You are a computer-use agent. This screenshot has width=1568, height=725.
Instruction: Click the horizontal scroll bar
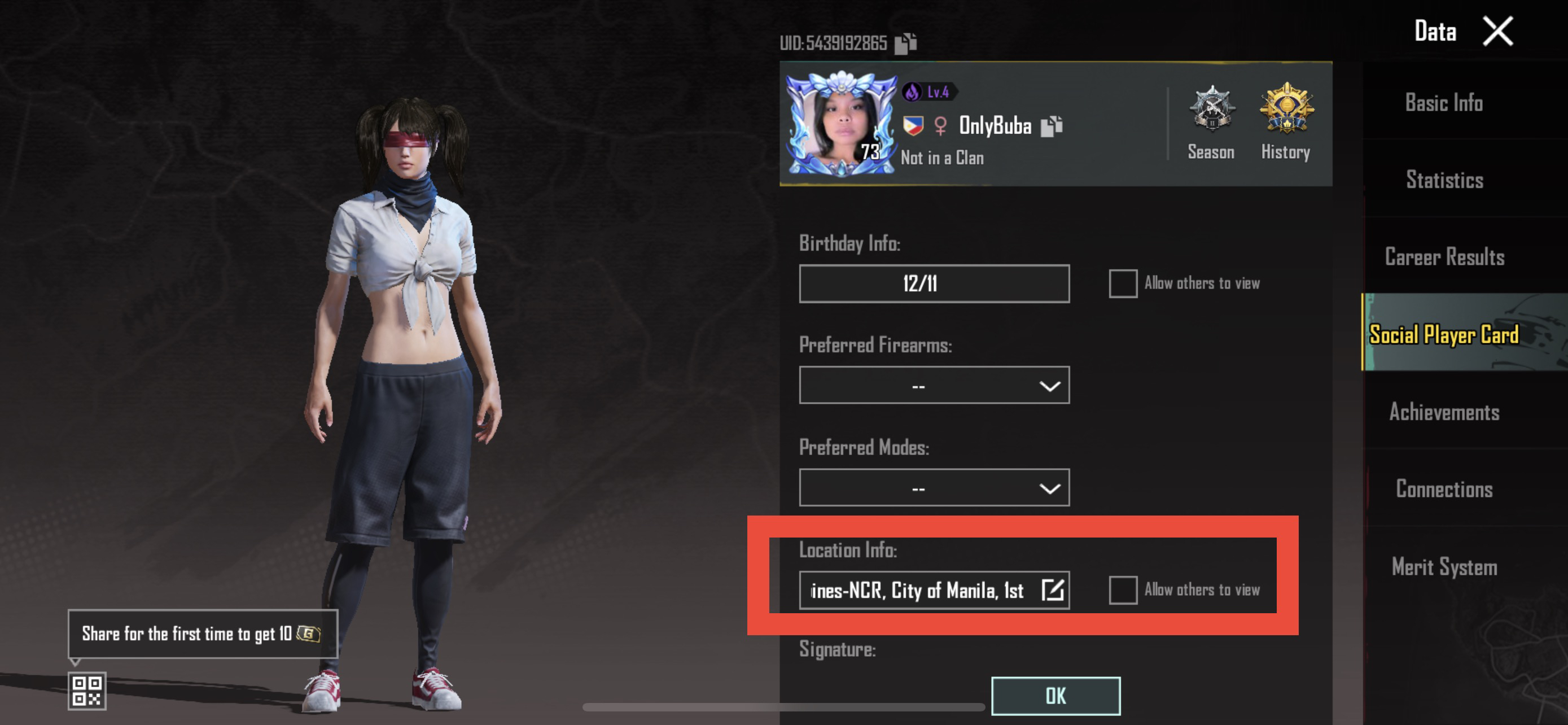[783, 707]
